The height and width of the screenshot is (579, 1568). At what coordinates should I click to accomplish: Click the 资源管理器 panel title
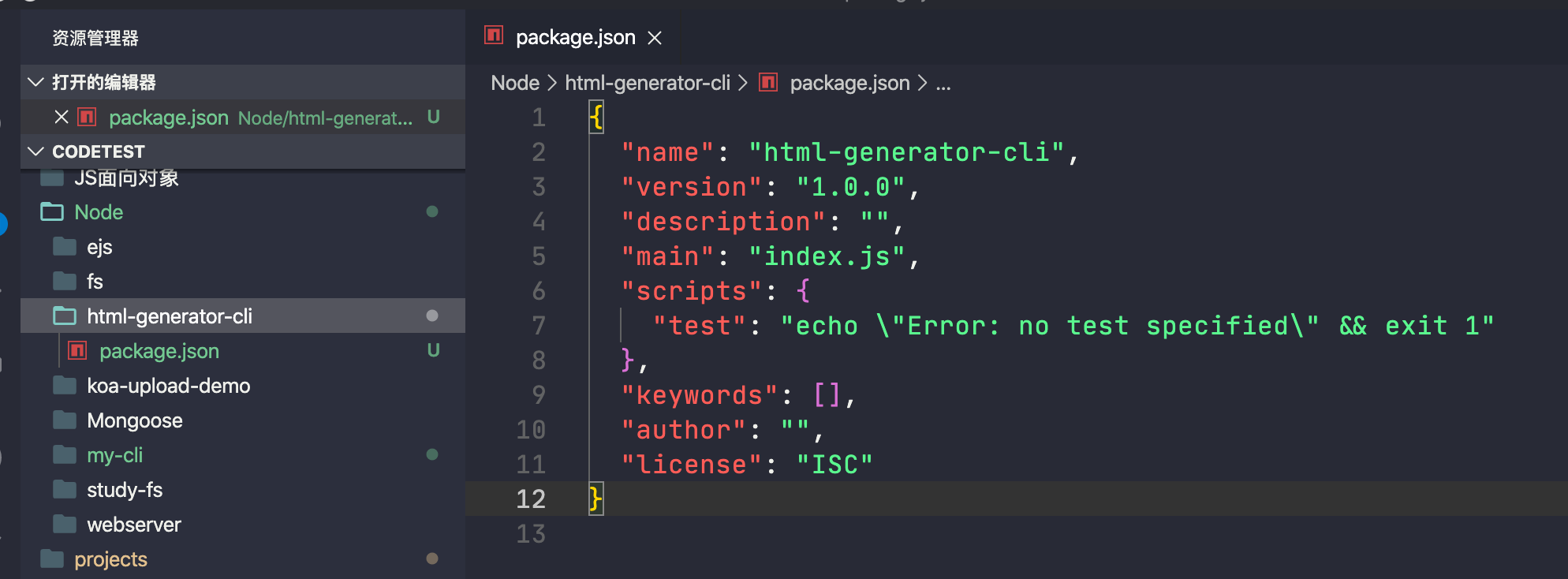coord(95,38)
